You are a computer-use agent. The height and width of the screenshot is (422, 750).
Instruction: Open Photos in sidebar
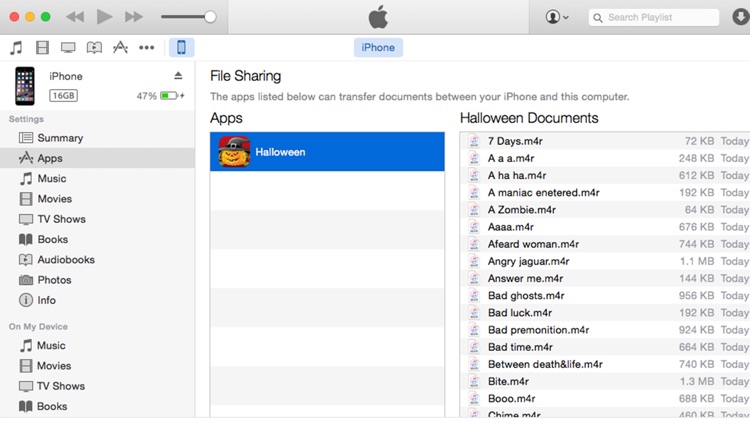coord(97,280)
